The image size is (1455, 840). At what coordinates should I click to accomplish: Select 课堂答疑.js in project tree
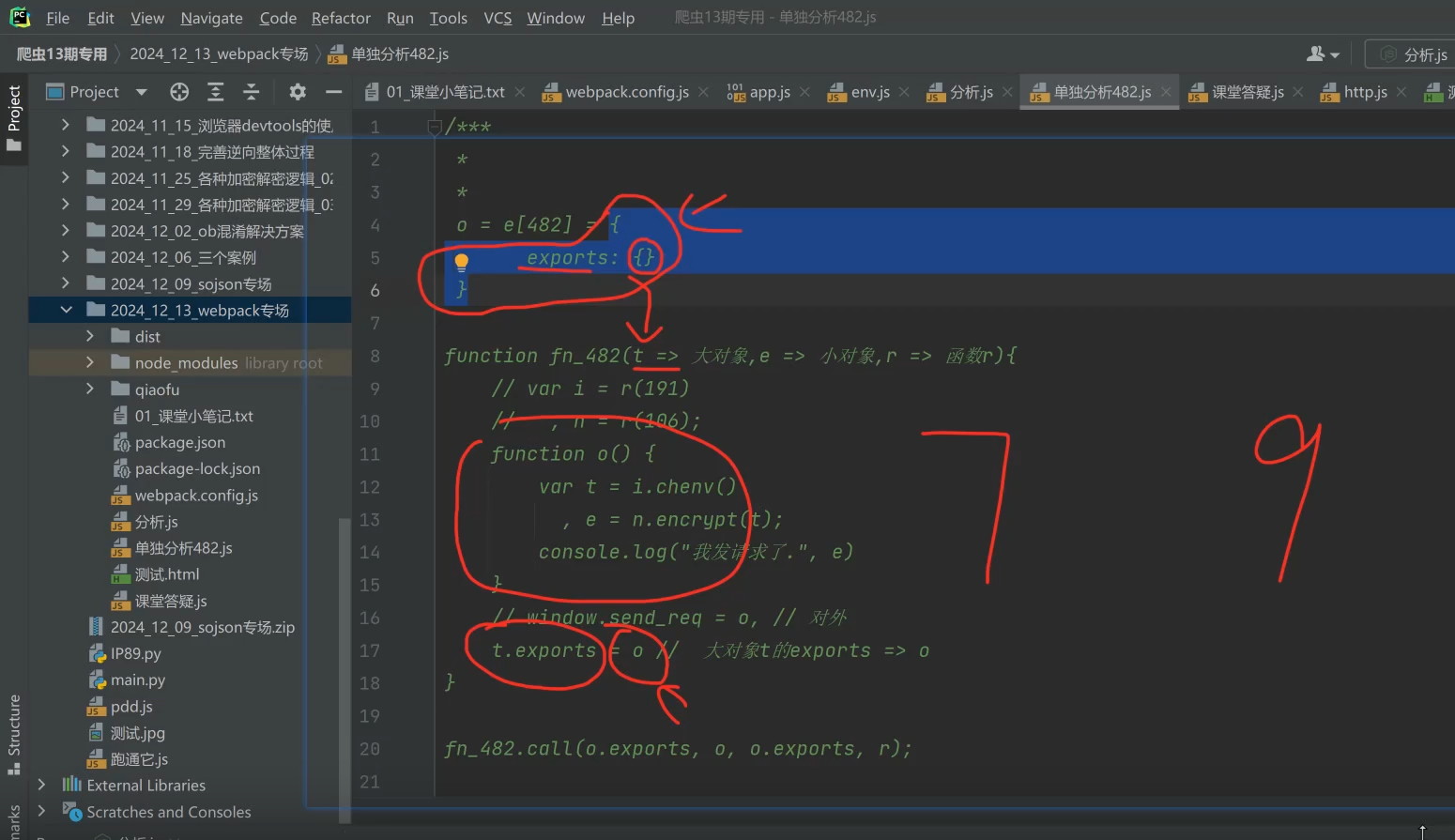(170, 601)
